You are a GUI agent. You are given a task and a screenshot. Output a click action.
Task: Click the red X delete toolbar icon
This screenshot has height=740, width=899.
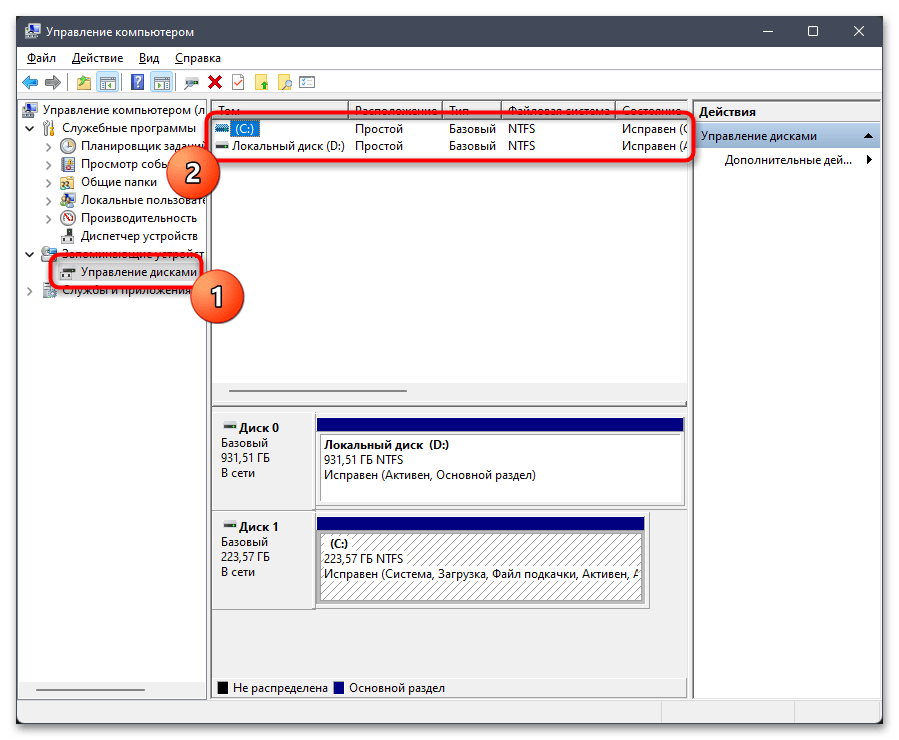coord(215,83)
